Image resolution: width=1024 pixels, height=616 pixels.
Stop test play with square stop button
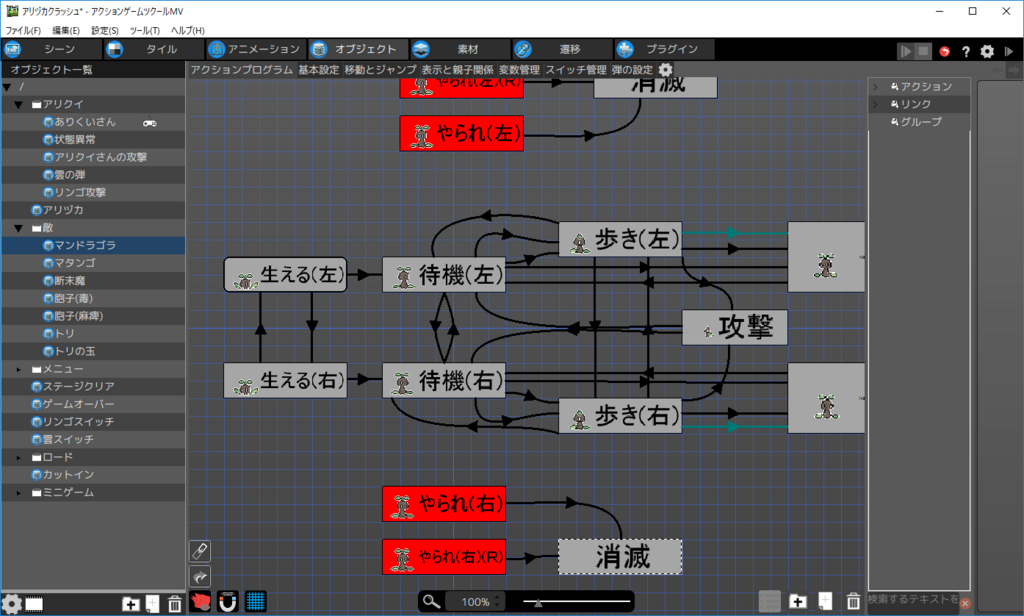tap(923, 51)
